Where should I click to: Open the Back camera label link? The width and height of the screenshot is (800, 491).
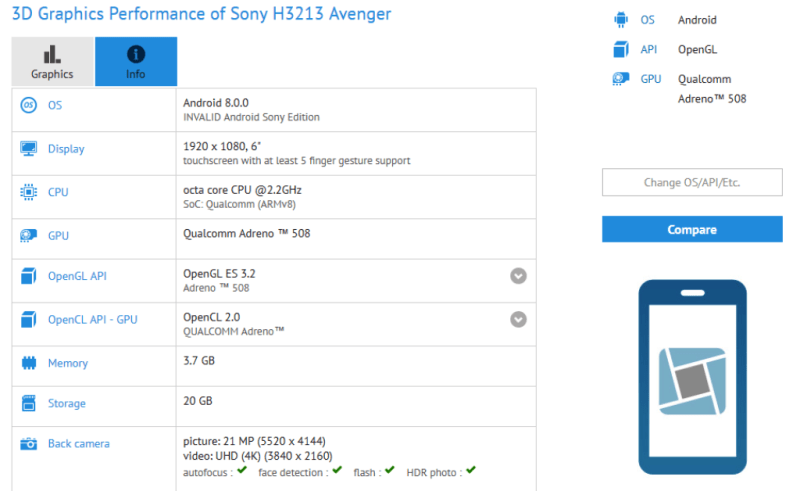point(79,444)
